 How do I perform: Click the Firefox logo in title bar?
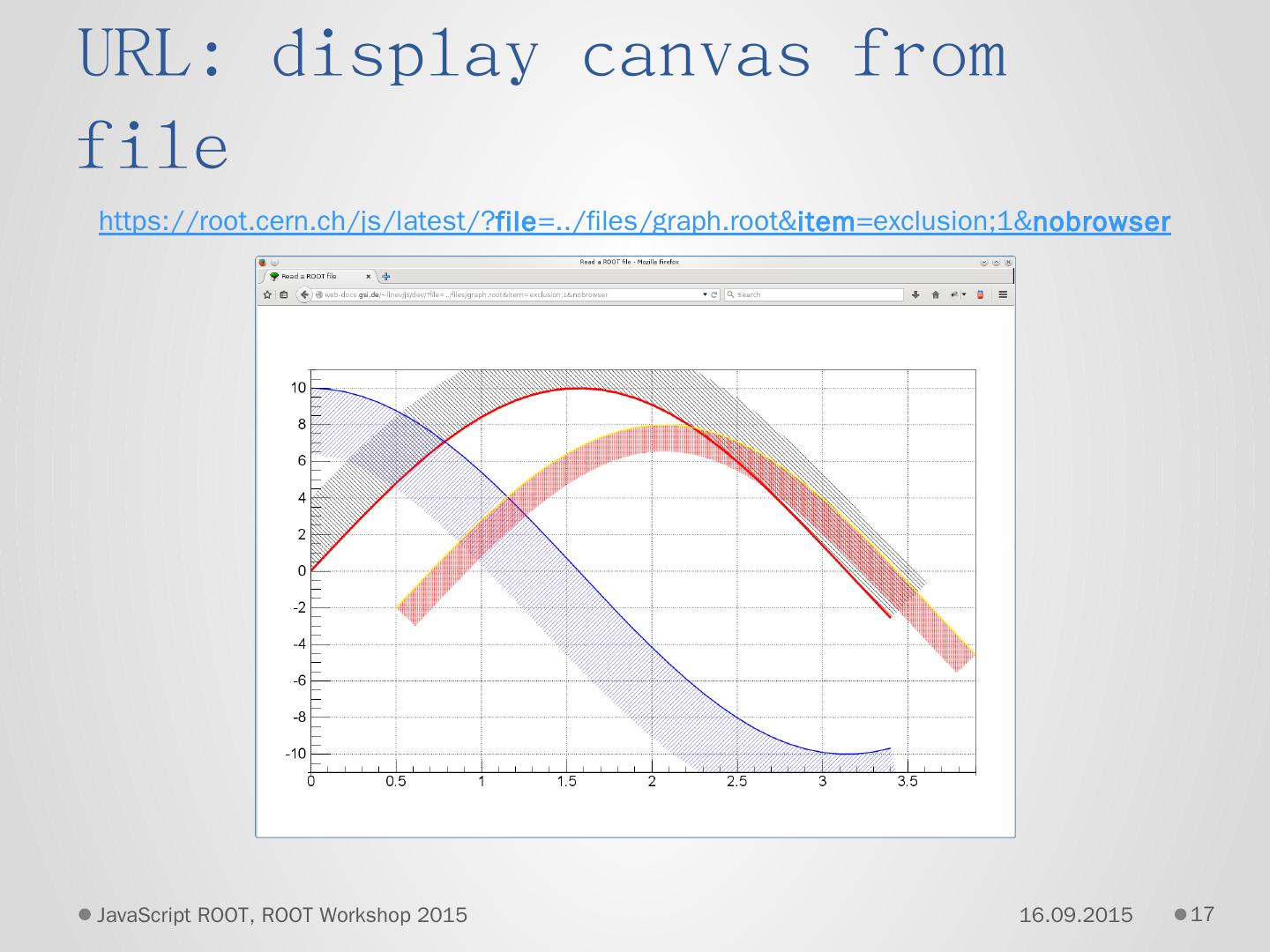click(262, 262)
